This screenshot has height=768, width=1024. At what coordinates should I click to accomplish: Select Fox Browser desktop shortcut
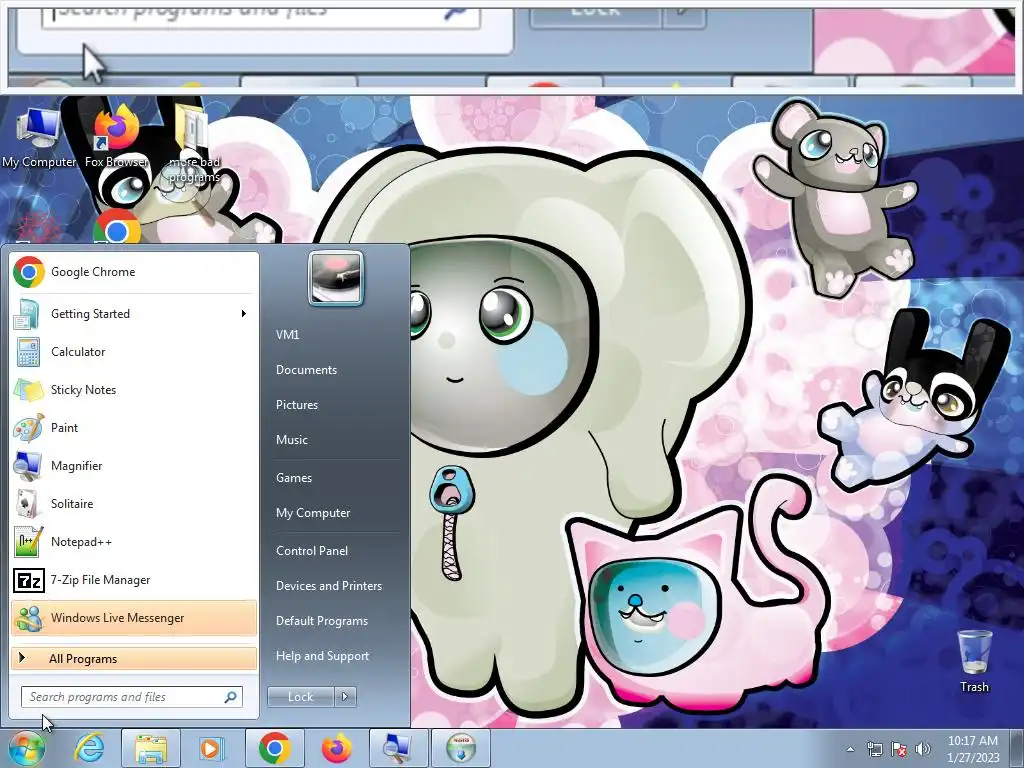[x=116, y=138]
